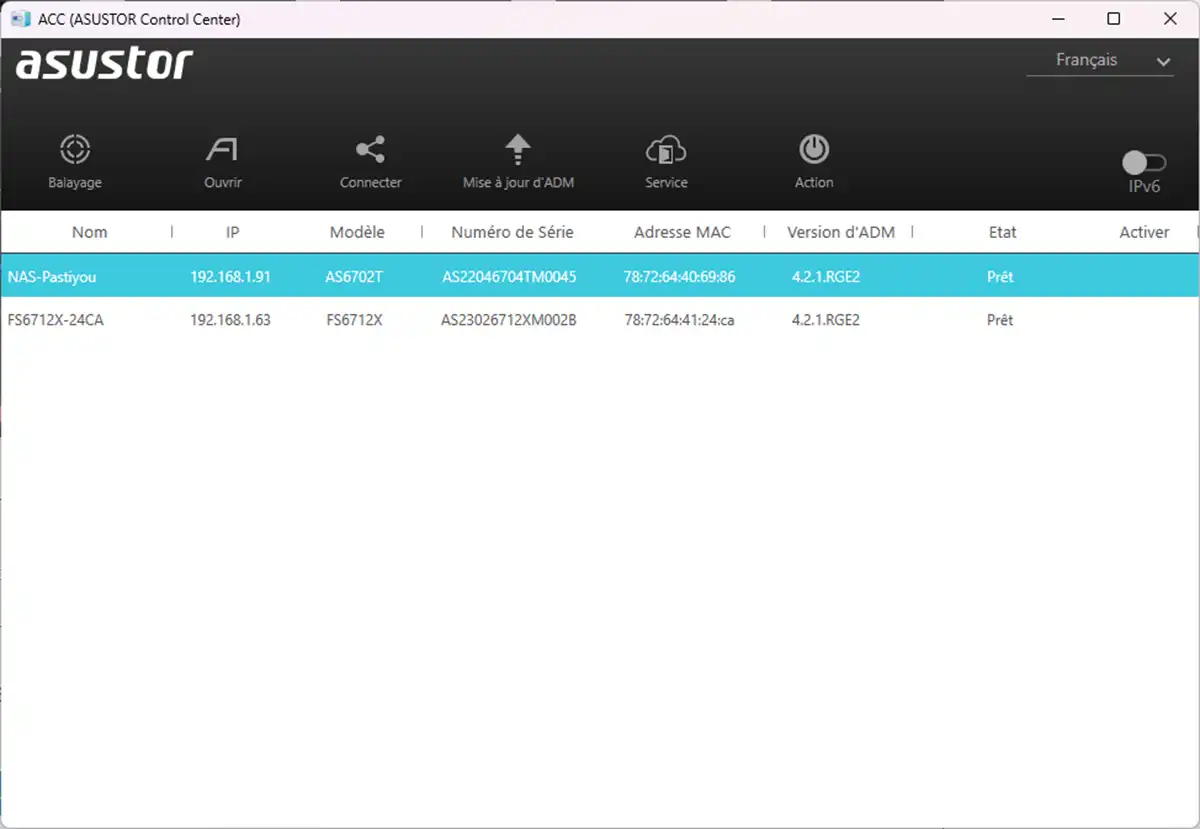Click the IP column header
This screenshot has width=1200, height=829.
point(232,231)
